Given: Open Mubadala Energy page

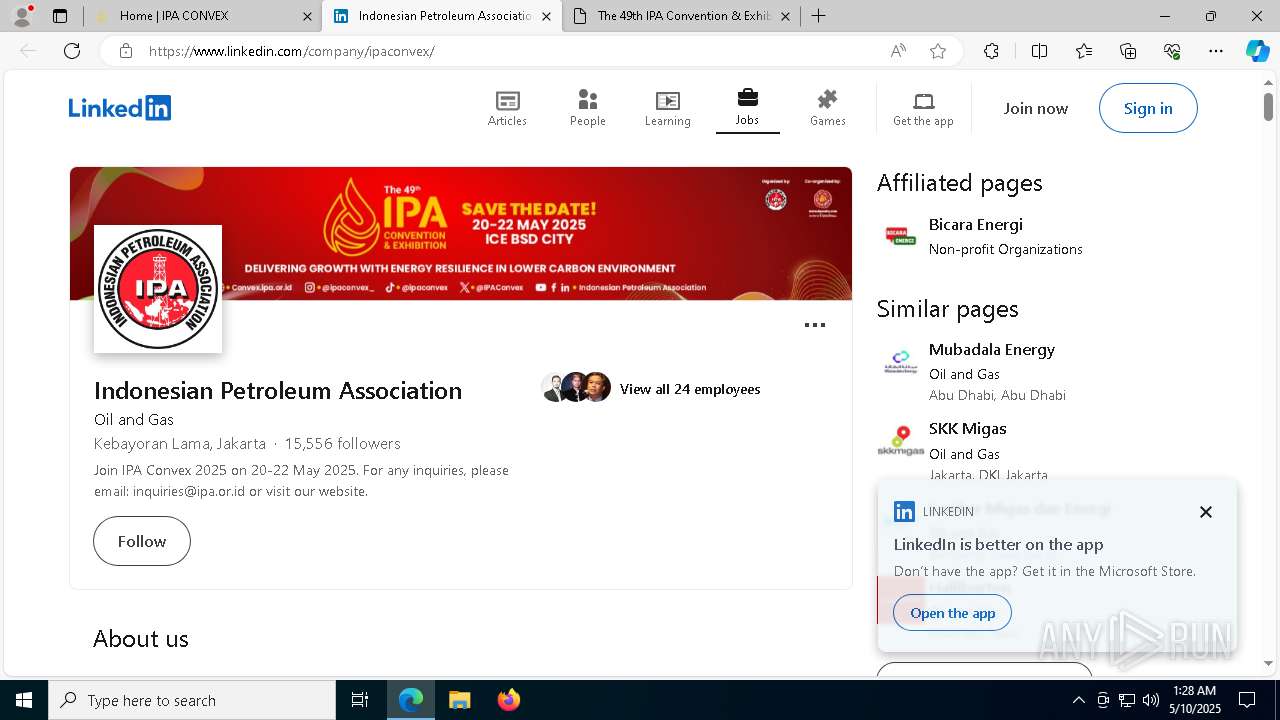Looking at the screenshot, I should pos(992,349).
